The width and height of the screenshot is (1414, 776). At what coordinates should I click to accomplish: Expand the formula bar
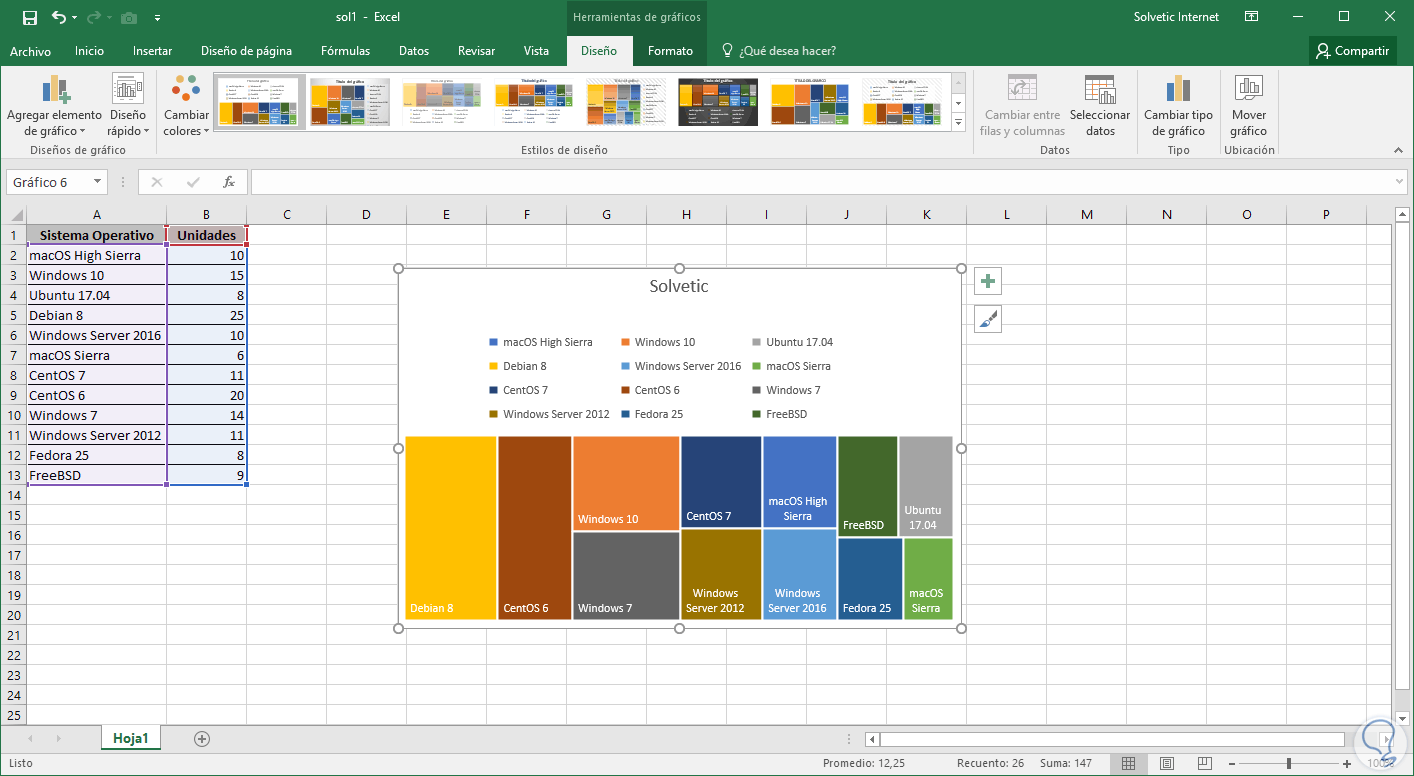[x=1400, y=182]
